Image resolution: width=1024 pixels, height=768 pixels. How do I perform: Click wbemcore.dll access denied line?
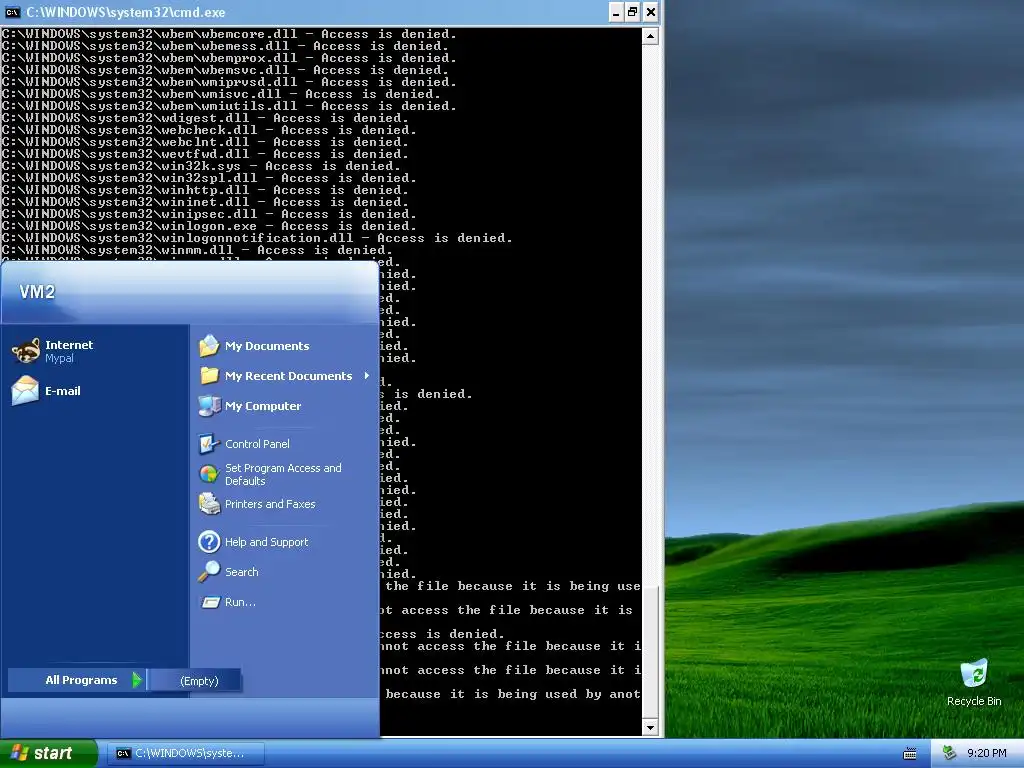229,34
